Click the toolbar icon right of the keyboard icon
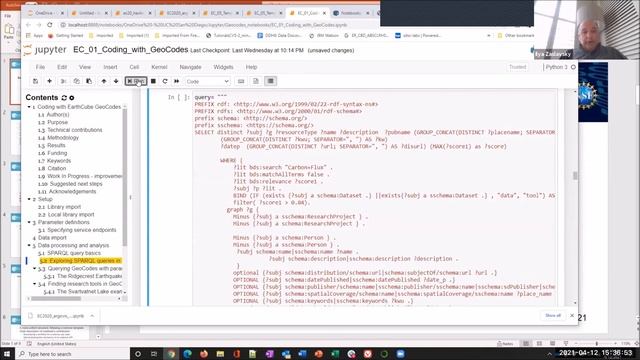640x360 pixels. pyautogui.click(x=256, y=81)
